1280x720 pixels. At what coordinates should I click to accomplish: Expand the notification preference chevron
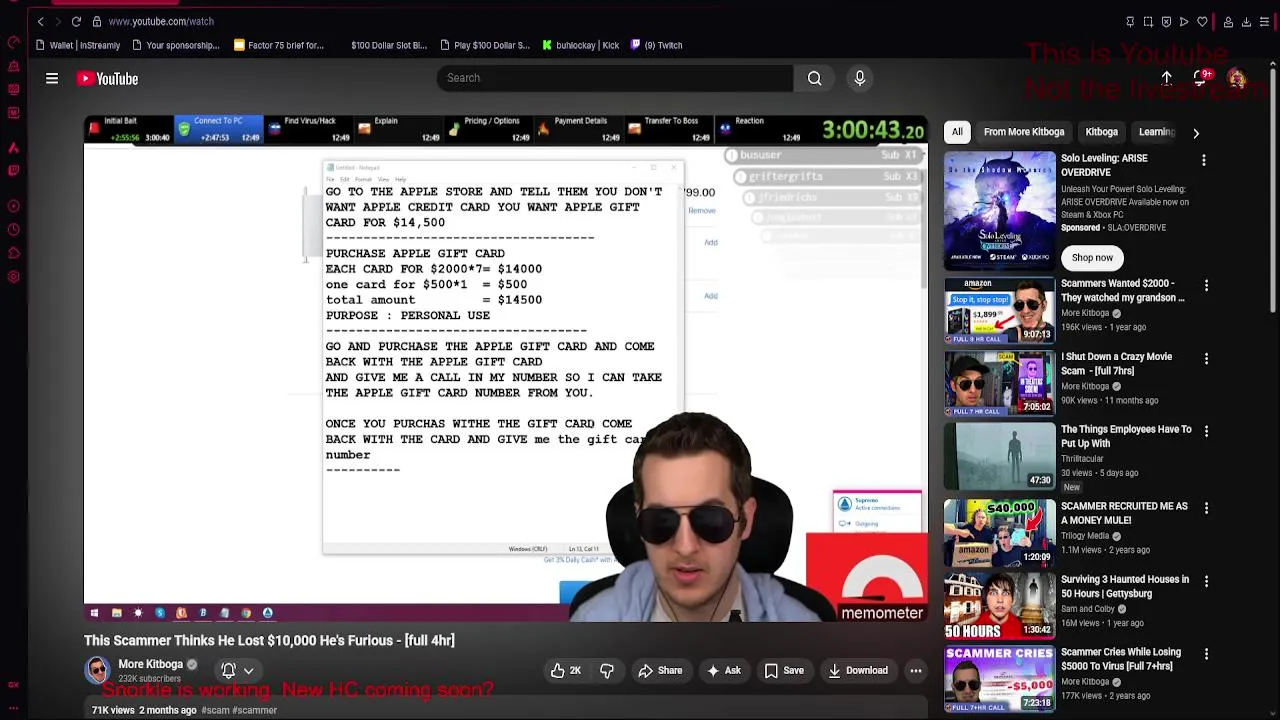pyautogui.click(x=248, y=671)
